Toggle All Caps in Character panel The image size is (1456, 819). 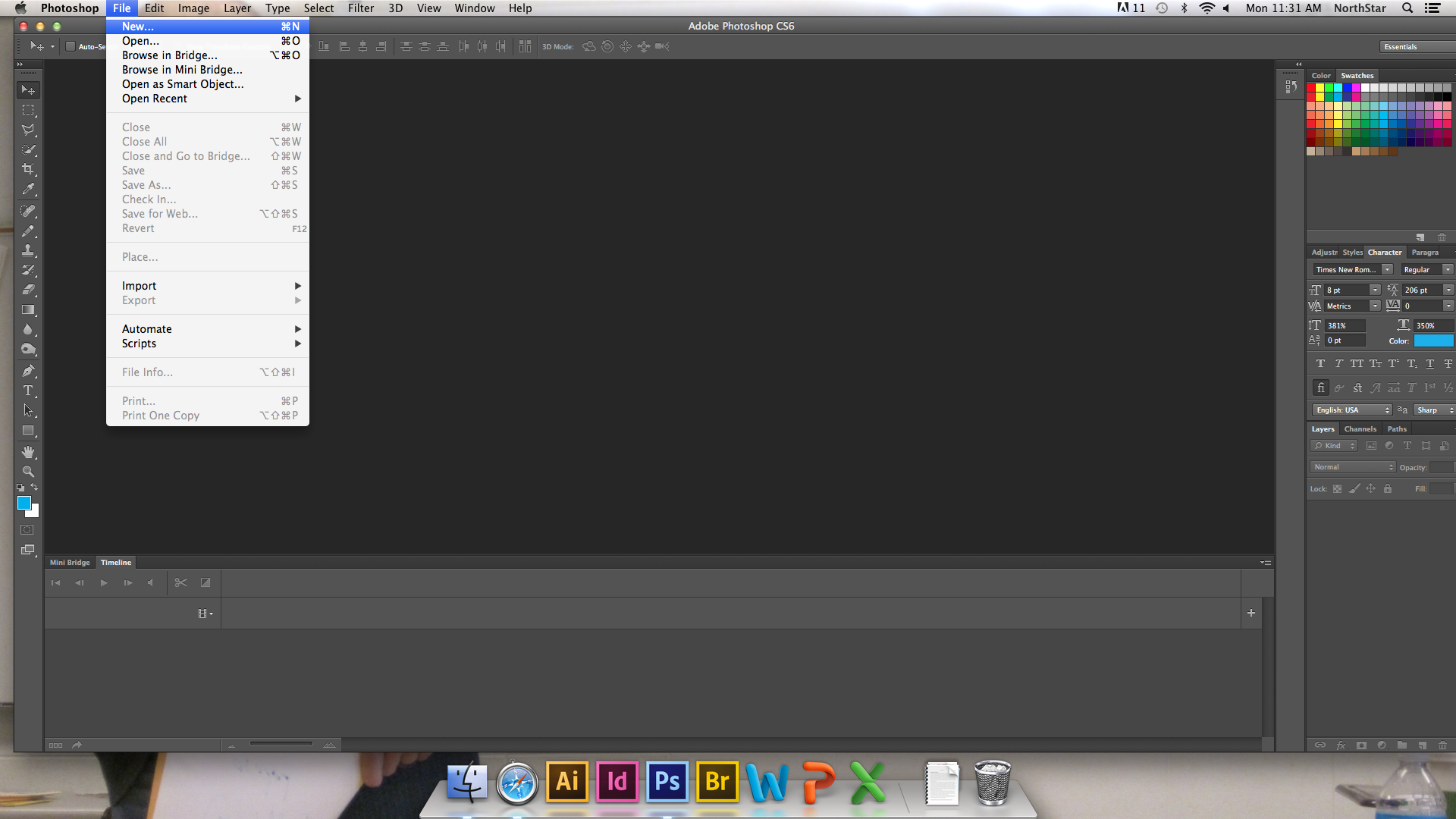coord(1357,364)
